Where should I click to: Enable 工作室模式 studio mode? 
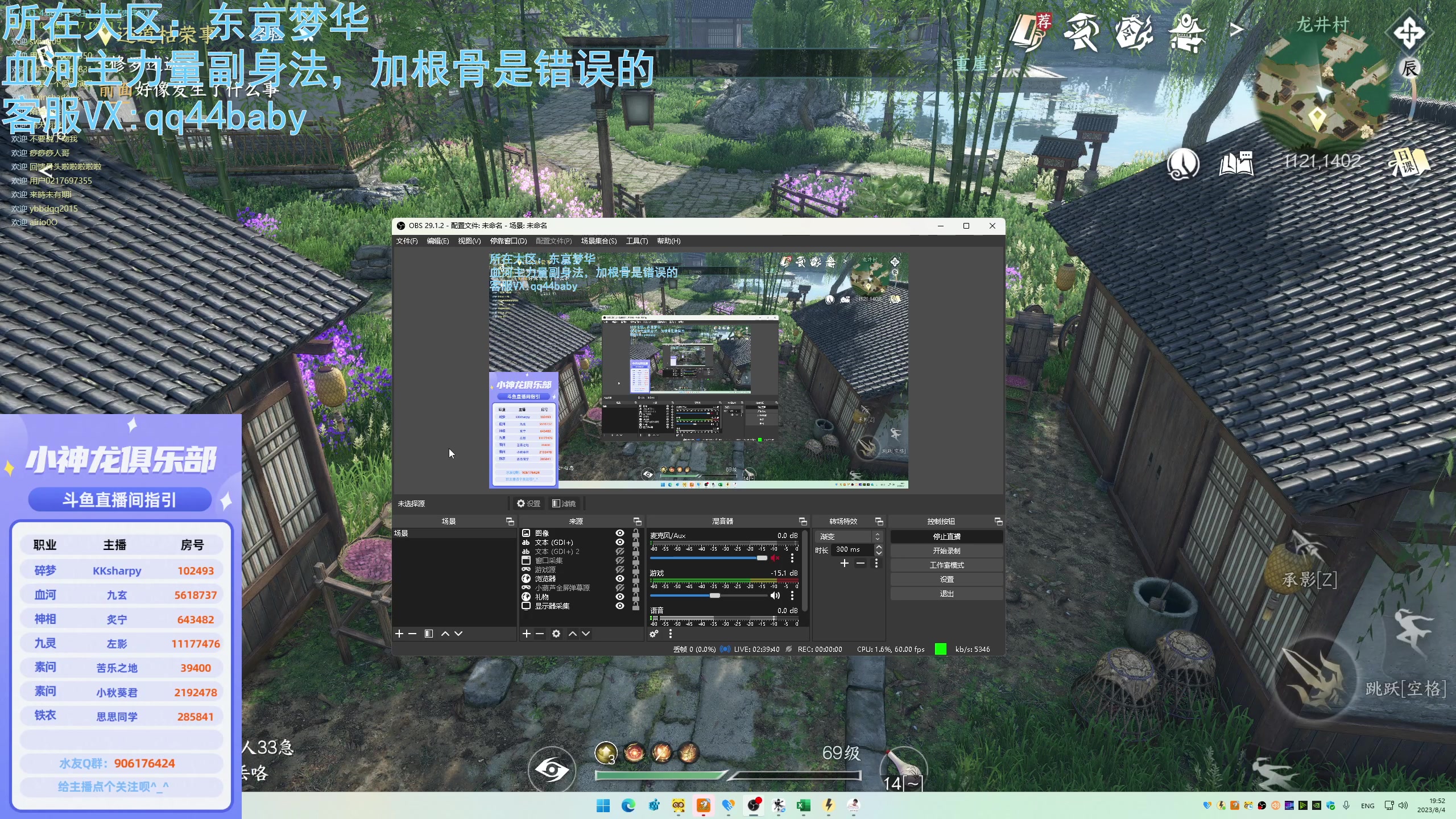click(946, 565)
